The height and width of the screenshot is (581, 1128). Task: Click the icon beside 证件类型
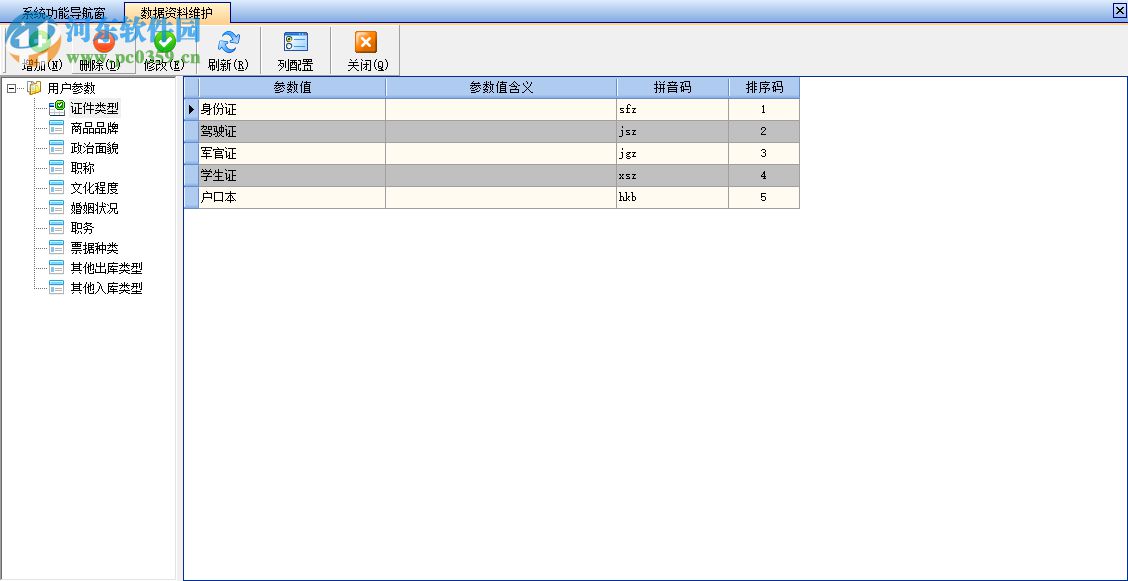pos(57,109)
